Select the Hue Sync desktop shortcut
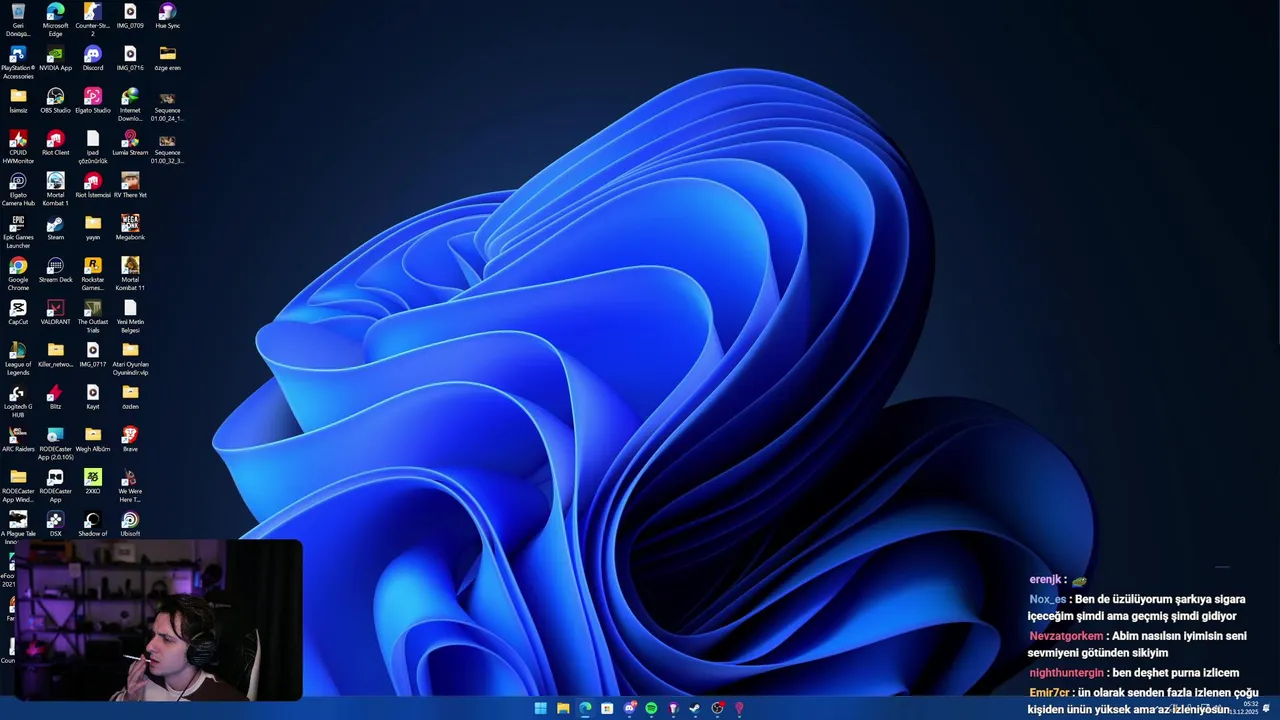Screen dimensions: 1280x720 167,16
